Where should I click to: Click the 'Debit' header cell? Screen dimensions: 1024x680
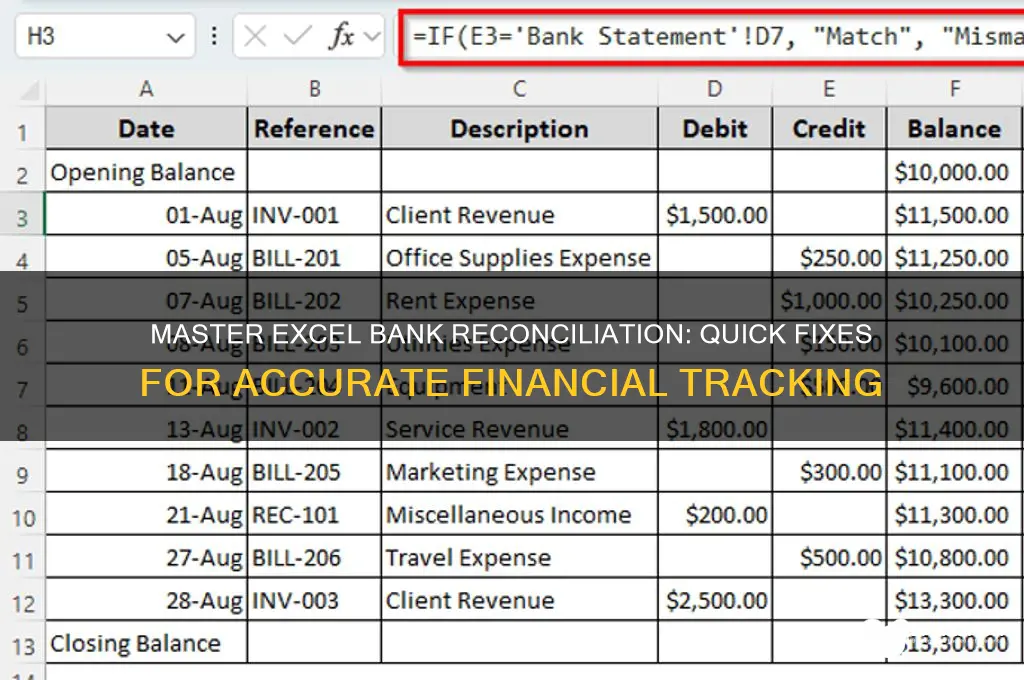[715, 129]
